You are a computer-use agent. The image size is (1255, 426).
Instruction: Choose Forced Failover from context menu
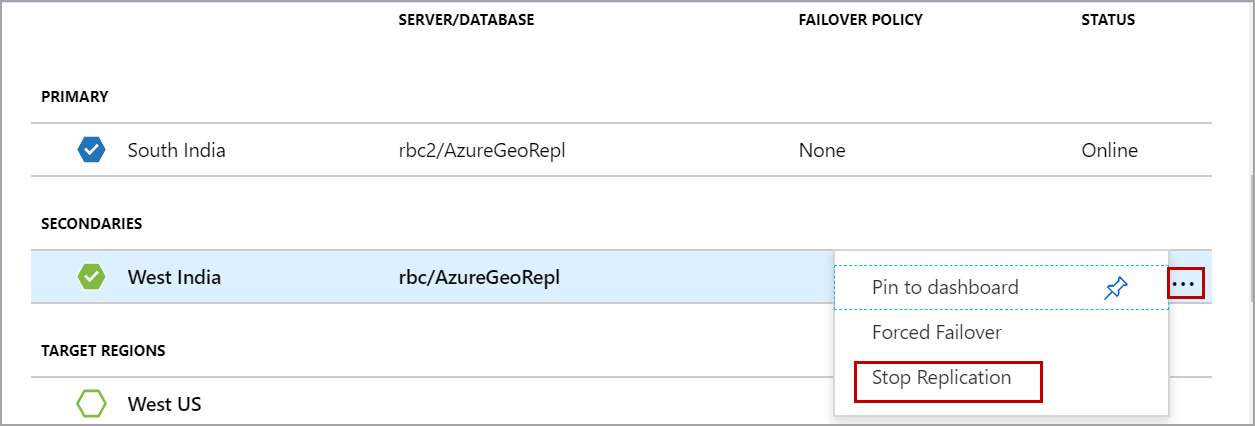click(x=936, y=332)
